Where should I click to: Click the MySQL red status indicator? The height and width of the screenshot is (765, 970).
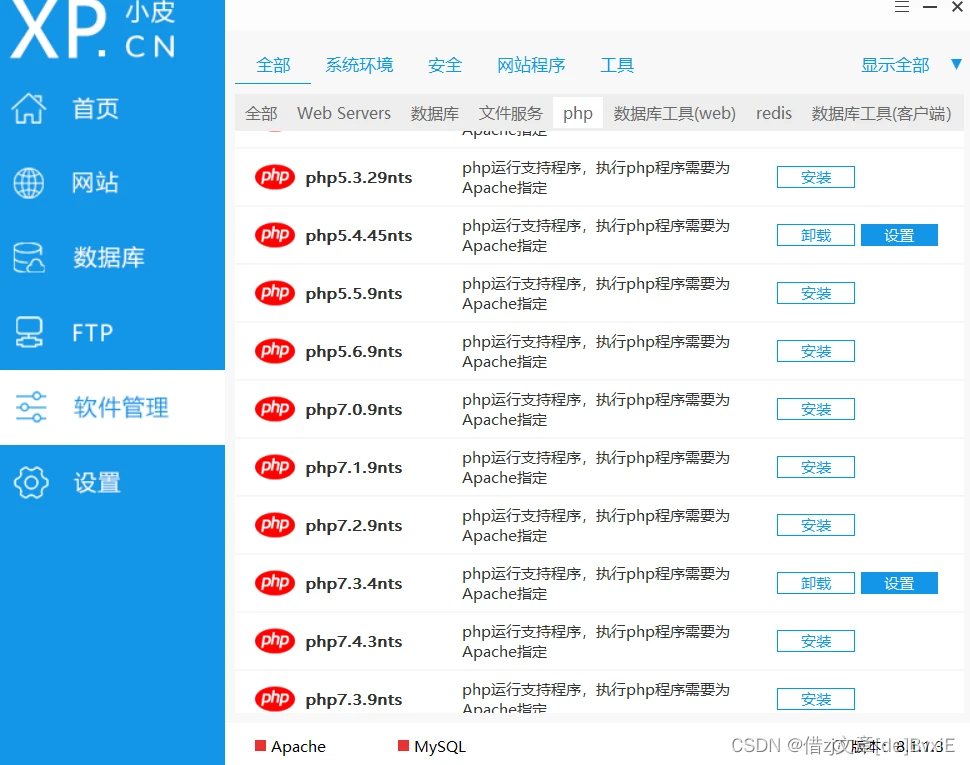pyautogui.click(x=403, y=746)
